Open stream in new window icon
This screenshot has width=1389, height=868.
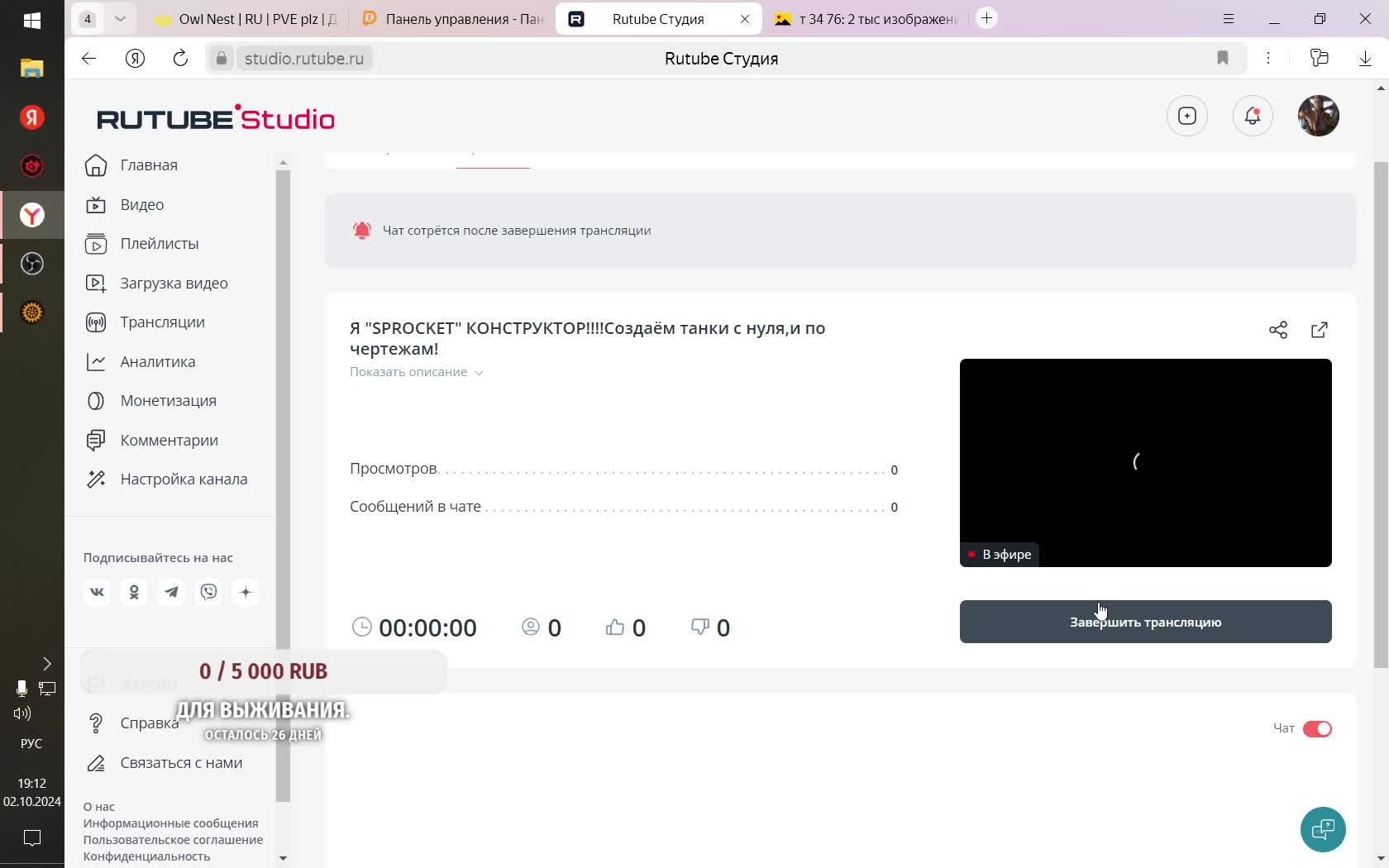1320,330
